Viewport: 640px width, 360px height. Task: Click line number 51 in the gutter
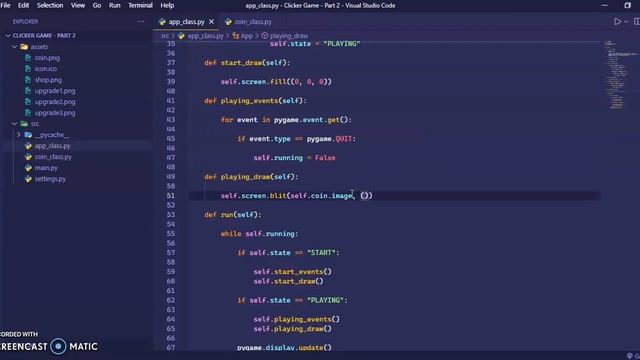pyautogui.click(x=171, y=196)
